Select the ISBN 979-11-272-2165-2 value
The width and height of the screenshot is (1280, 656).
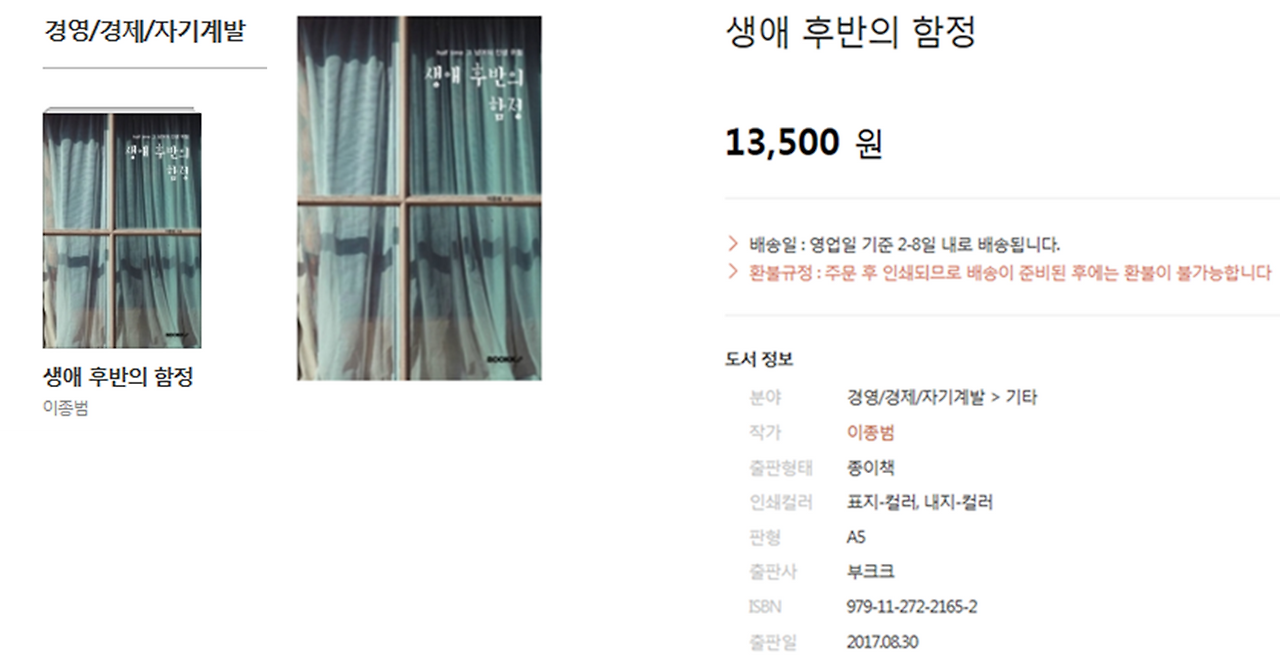tap(912, 607)
